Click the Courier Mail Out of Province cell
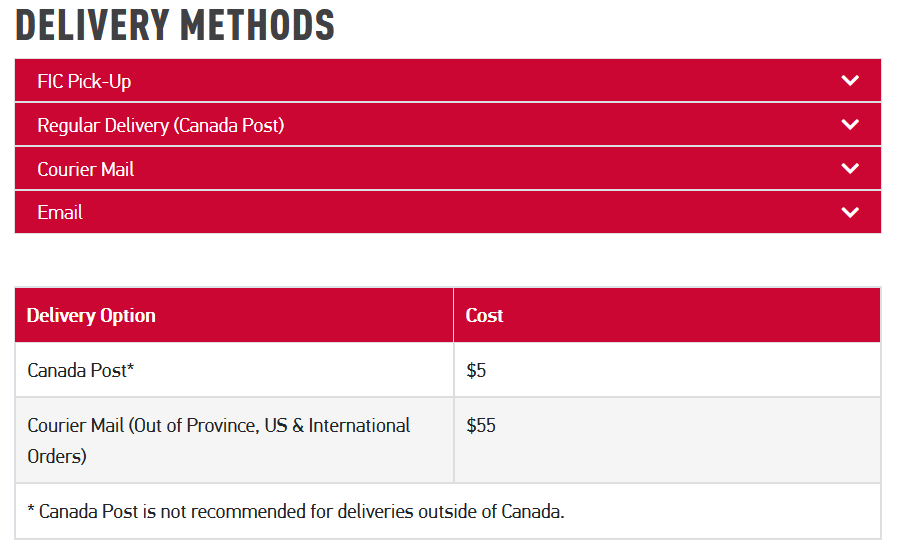The width and height of the screenshot is (898, 554). (x=218, y=440)
